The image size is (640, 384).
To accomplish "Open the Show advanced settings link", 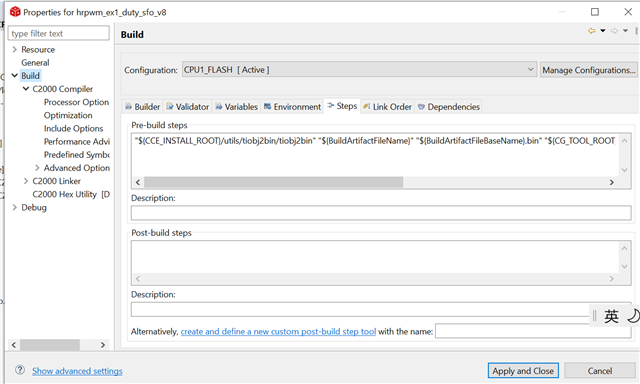I will pos(77,371).
